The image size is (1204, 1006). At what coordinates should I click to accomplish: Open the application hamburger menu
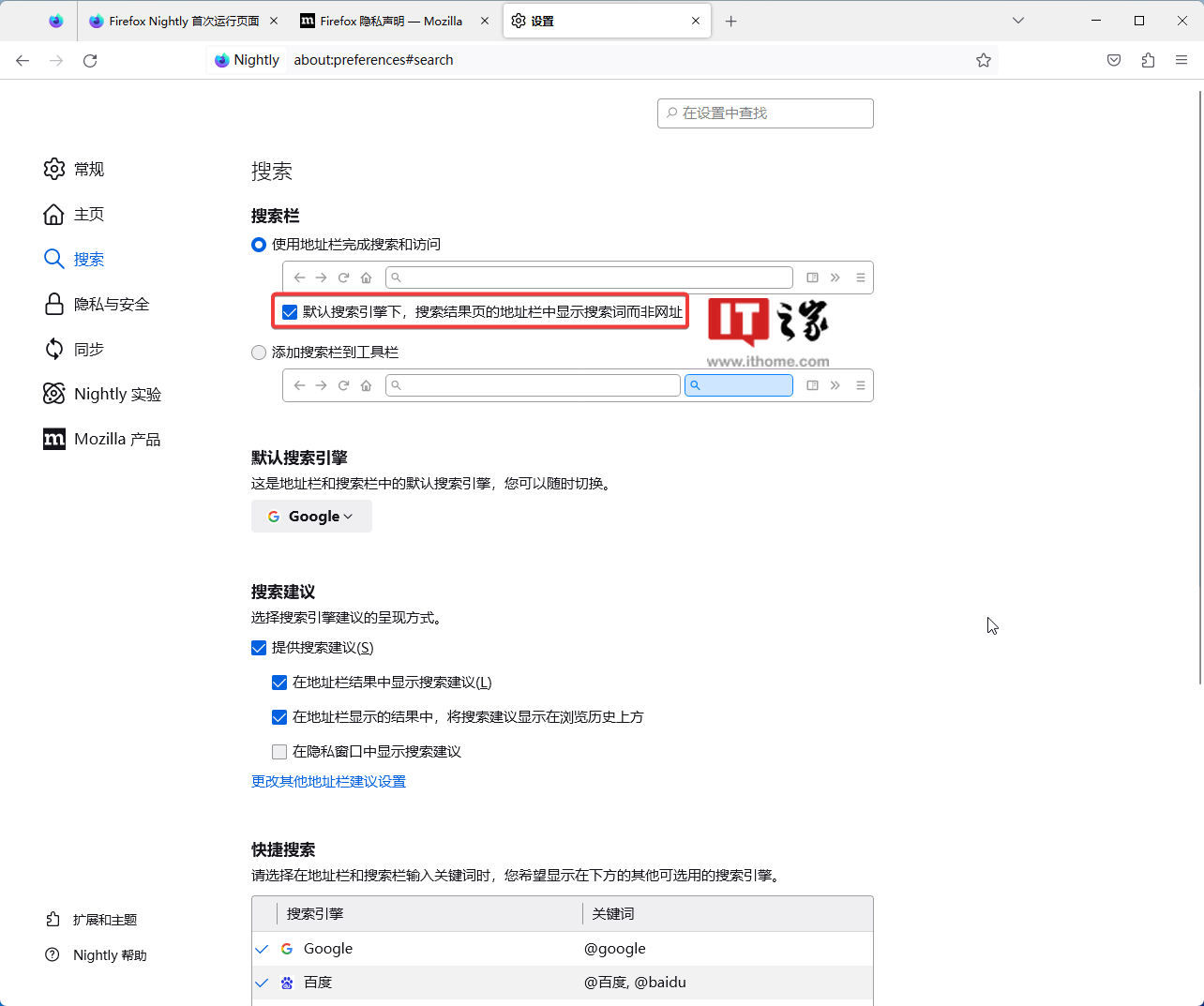(x=1181, y=60)
